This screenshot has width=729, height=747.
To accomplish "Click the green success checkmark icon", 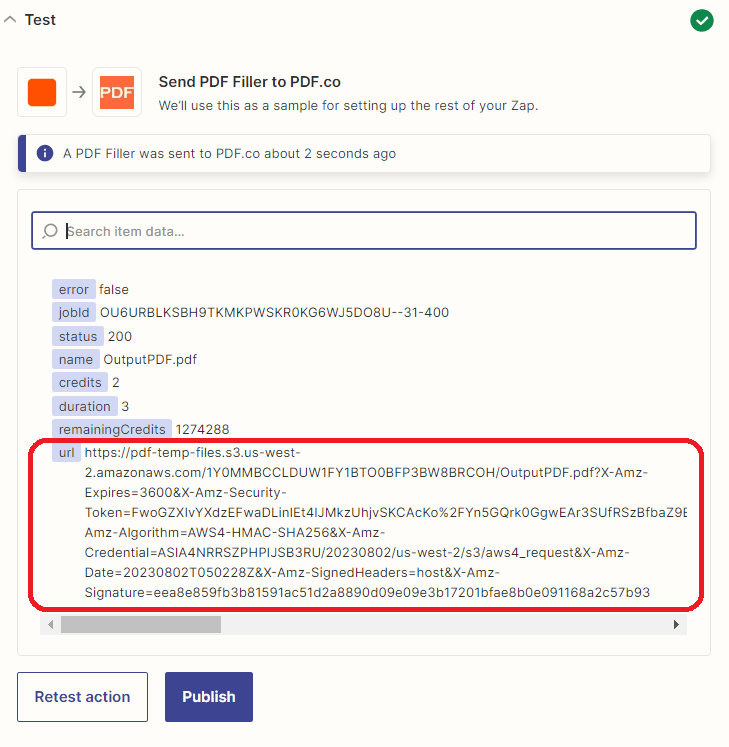I will [x=702, y=20].
